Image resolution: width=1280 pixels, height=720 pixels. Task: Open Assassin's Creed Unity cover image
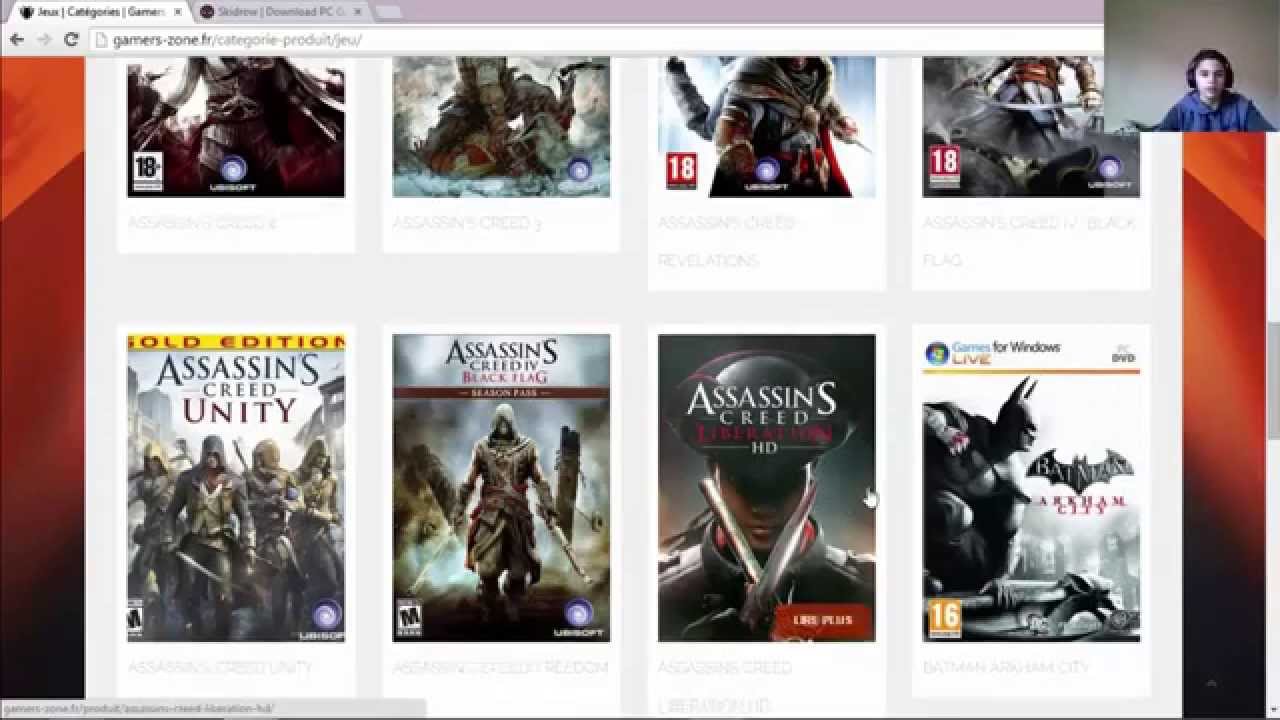(236, 488)
